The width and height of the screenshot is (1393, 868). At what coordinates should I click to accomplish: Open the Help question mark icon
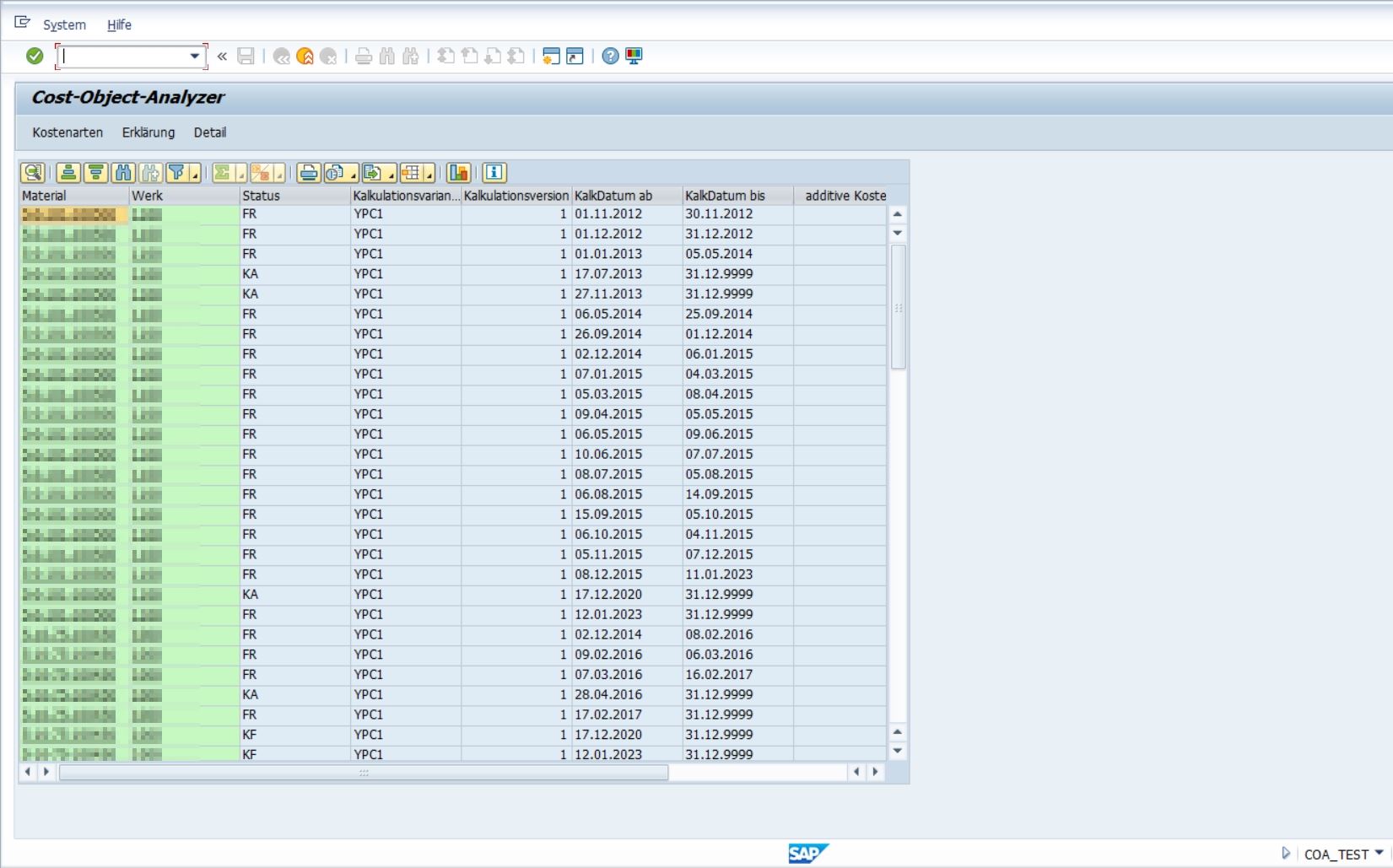tap(610, 57)
